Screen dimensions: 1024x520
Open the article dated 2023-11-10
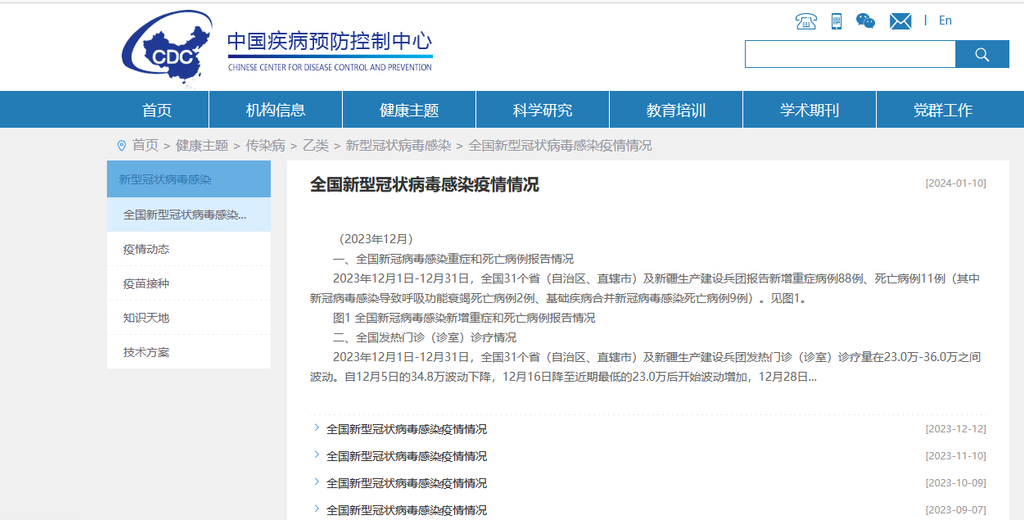[406, 456]
